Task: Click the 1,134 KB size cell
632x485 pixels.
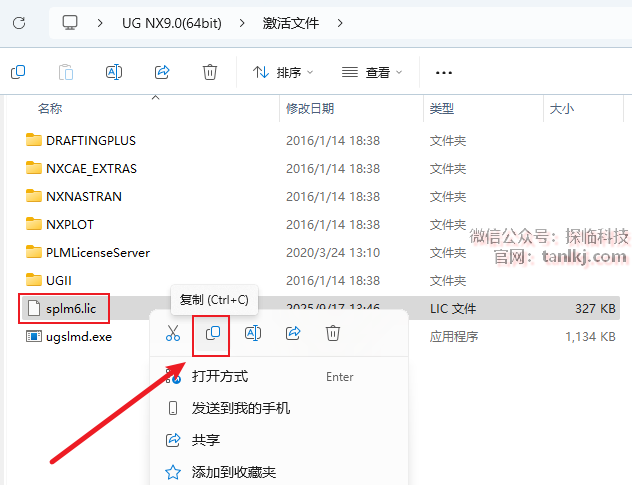Action: pyautogui.click(x=590, y=337)
